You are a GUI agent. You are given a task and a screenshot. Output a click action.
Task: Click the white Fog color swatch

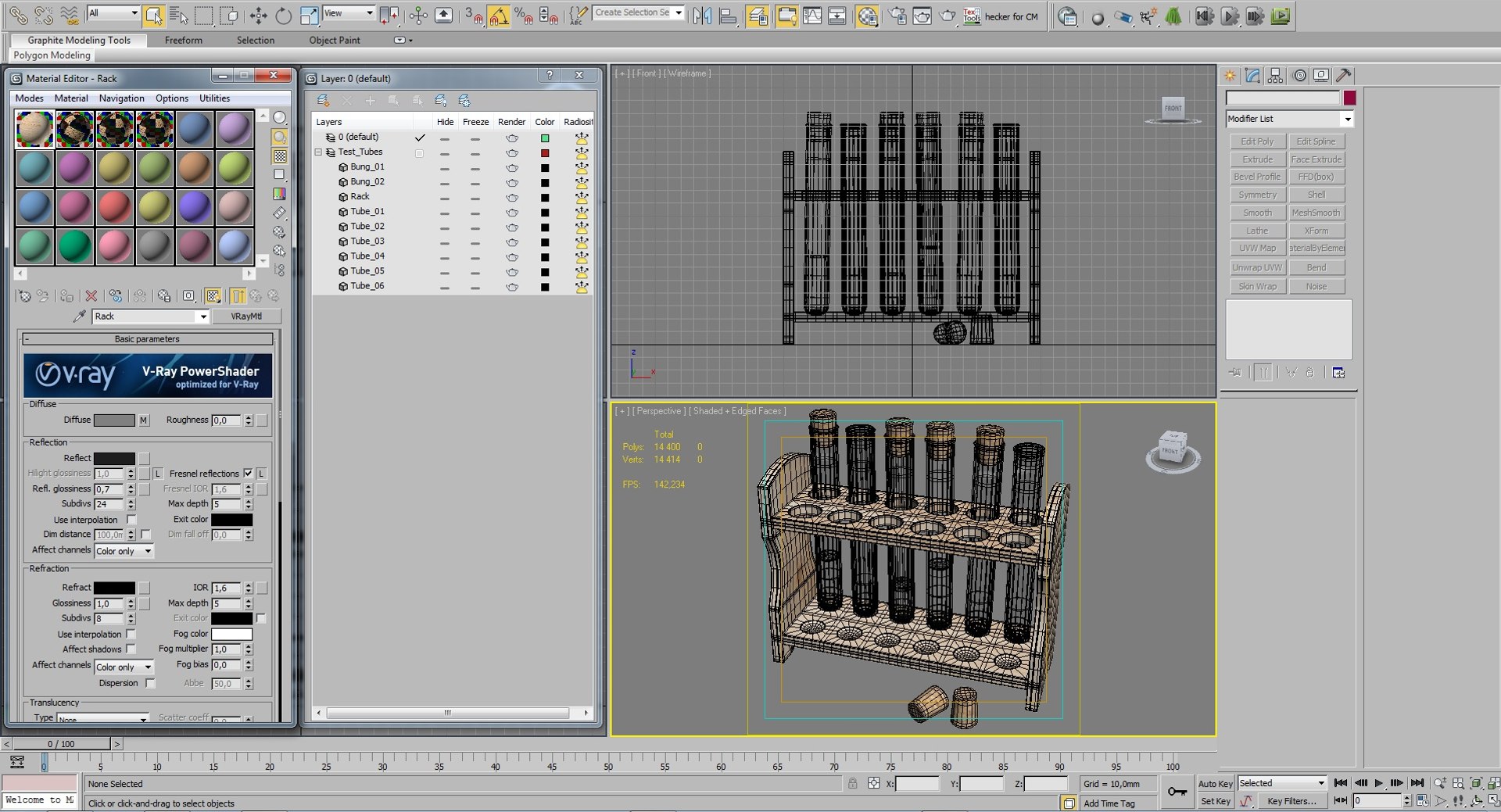(x=231, y=634)
